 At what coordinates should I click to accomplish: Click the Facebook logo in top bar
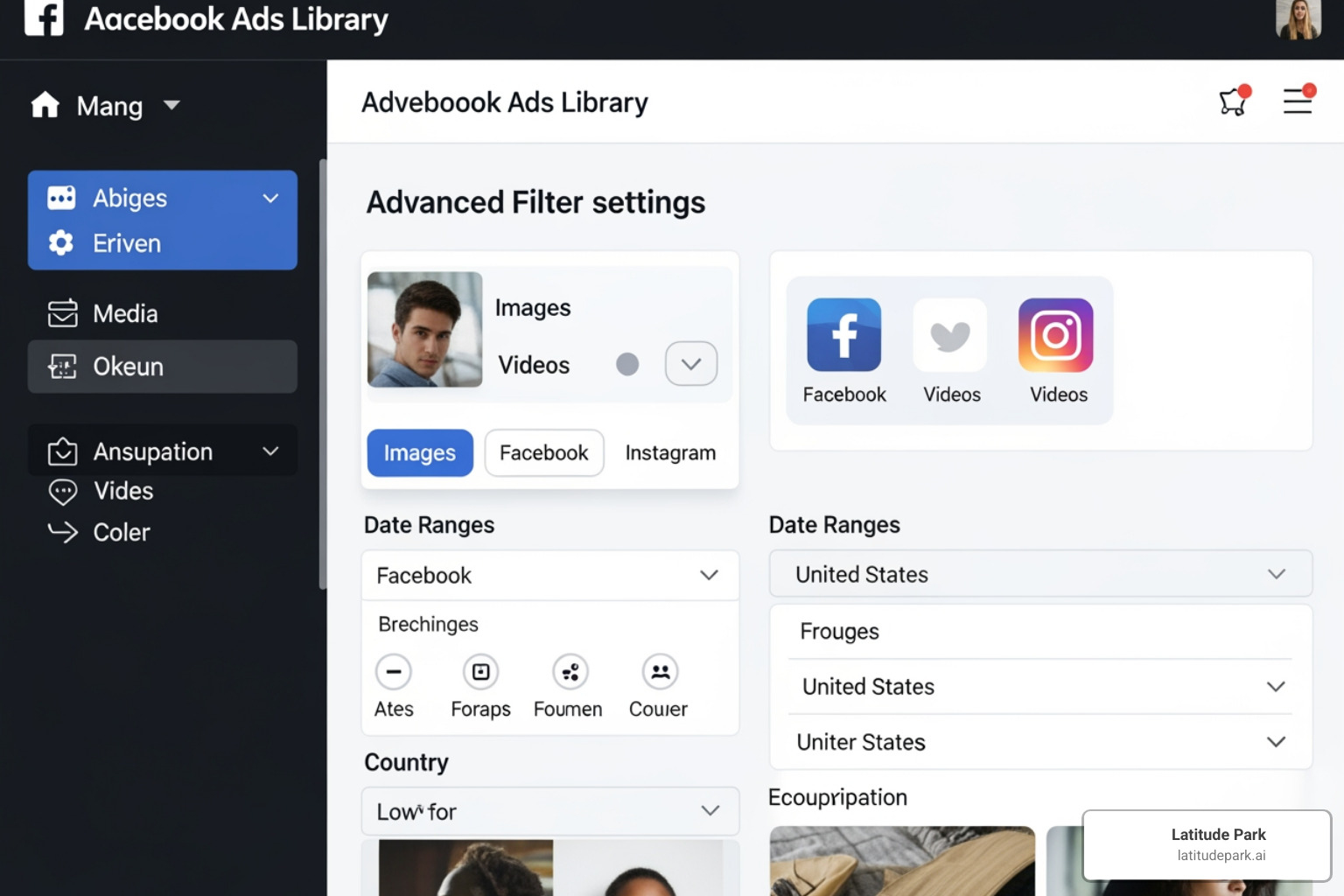click(x=44, y=19)
